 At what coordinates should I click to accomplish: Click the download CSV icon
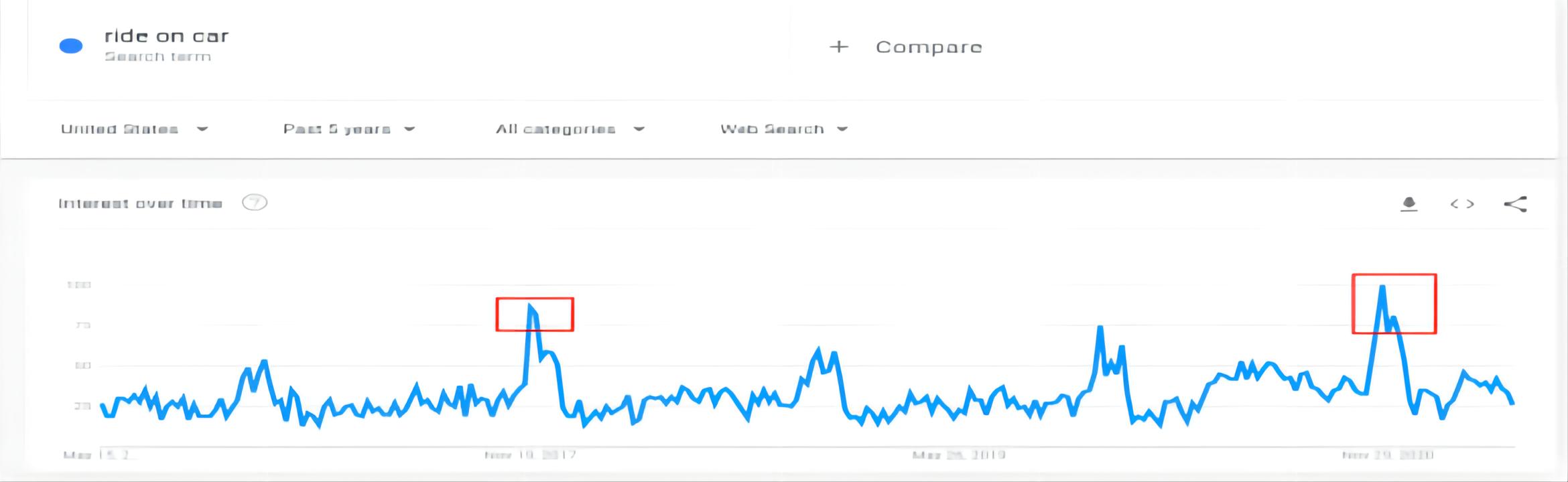pyautogui.click(x=1409, y=204)
